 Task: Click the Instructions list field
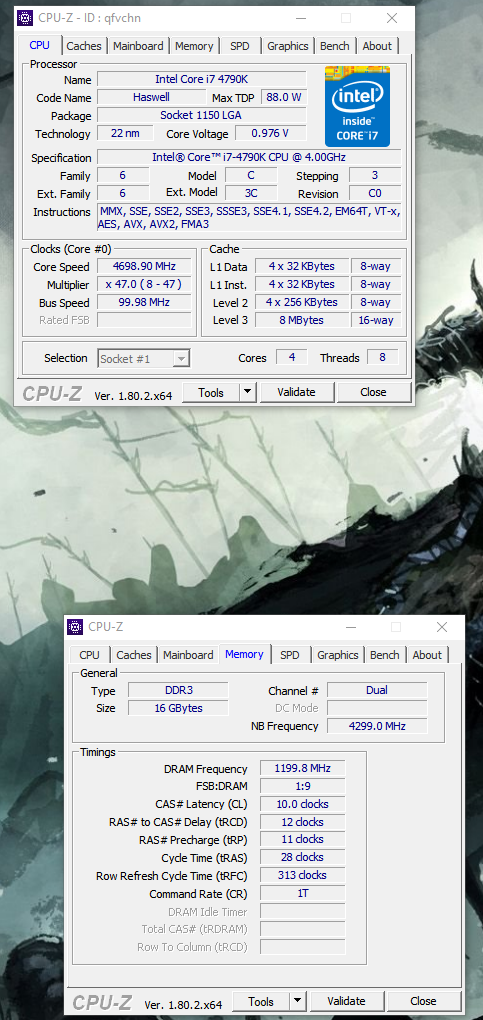coord(249,218)
